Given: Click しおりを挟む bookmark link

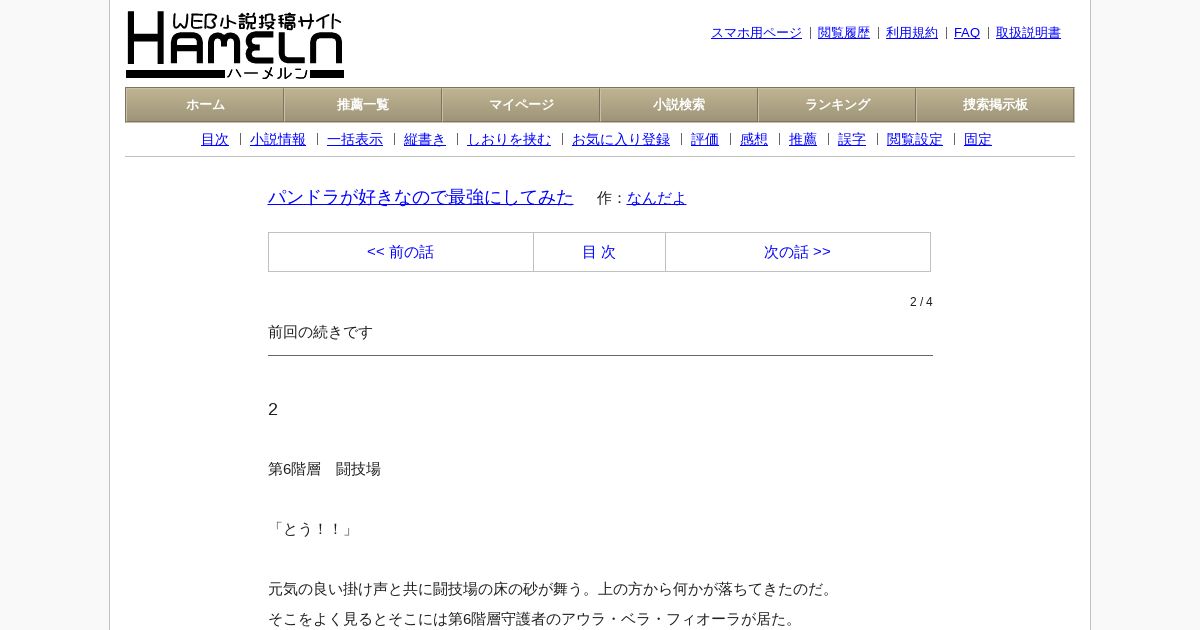Looking at the screenshot, I should click(x=509, y=140).
